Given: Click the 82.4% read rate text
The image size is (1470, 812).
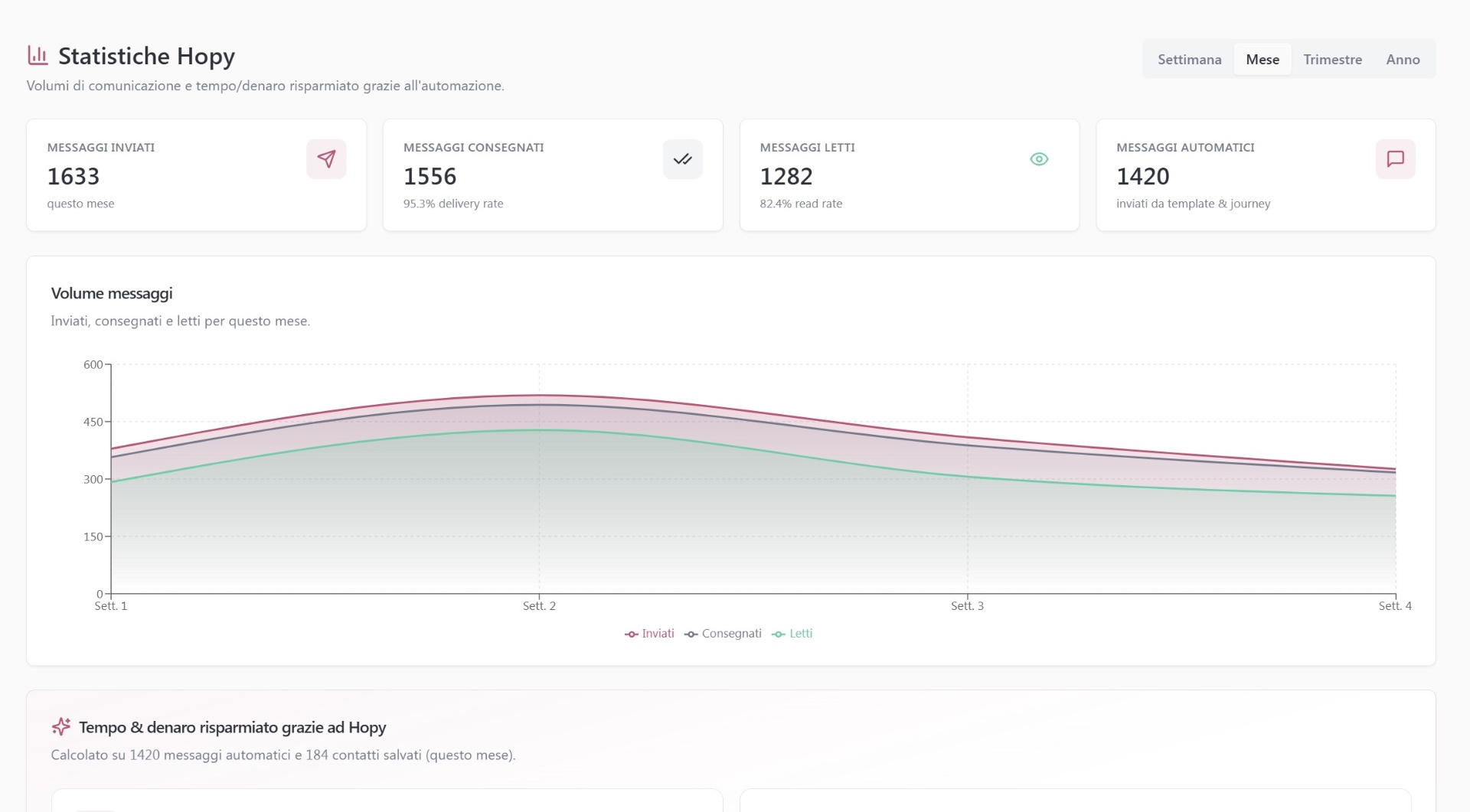Looking at the screenshot, I should [x=801, y=204].
